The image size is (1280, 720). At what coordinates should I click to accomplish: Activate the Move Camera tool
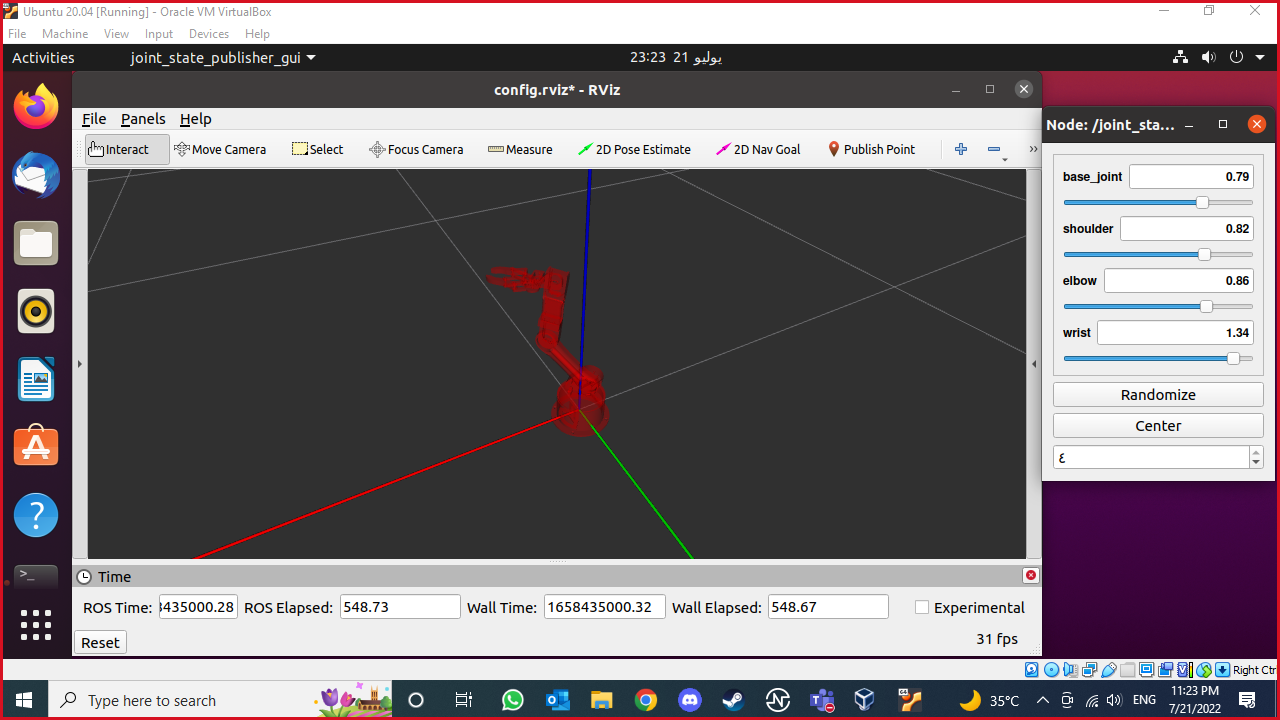click(220, 149)
